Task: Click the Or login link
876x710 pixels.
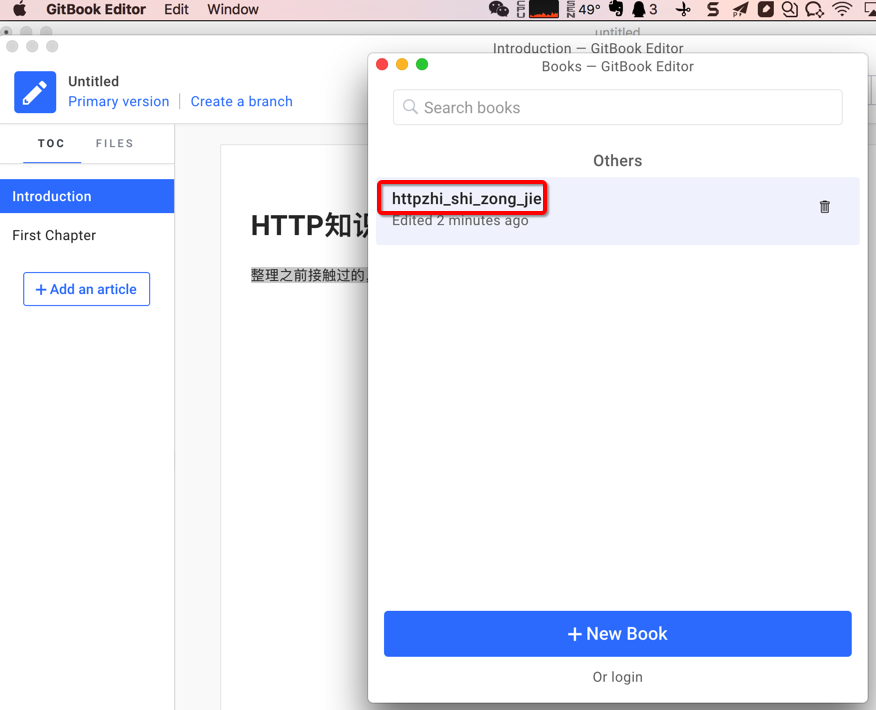Action: [x=617, y=677]
